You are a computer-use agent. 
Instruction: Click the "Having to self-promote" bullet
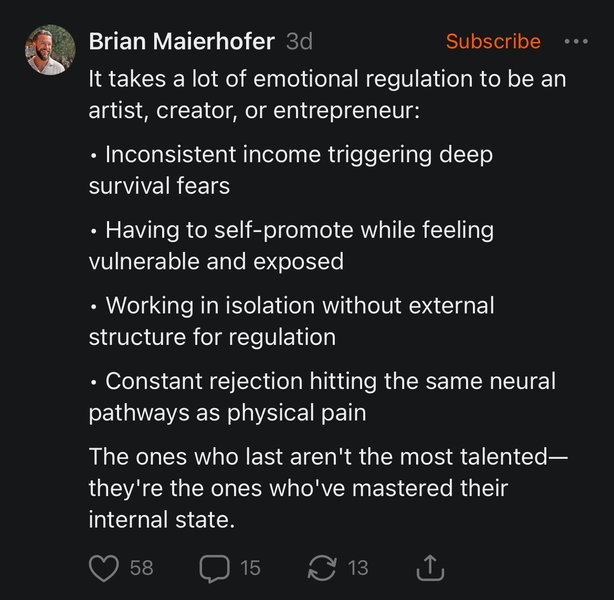pos(291,245)
